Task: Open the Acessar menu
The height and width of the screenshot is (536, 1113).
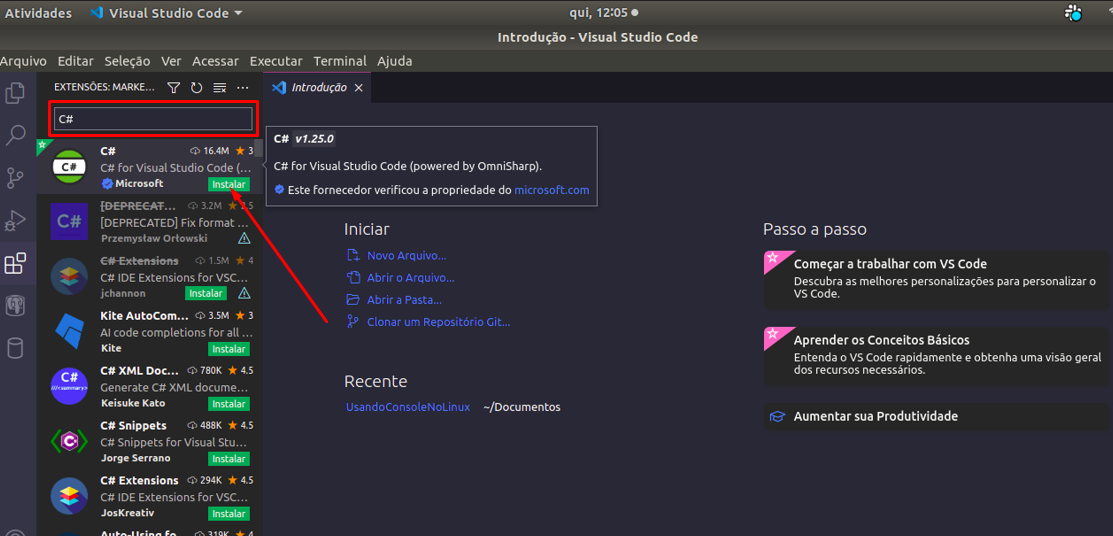Action: tap(215, 61)
